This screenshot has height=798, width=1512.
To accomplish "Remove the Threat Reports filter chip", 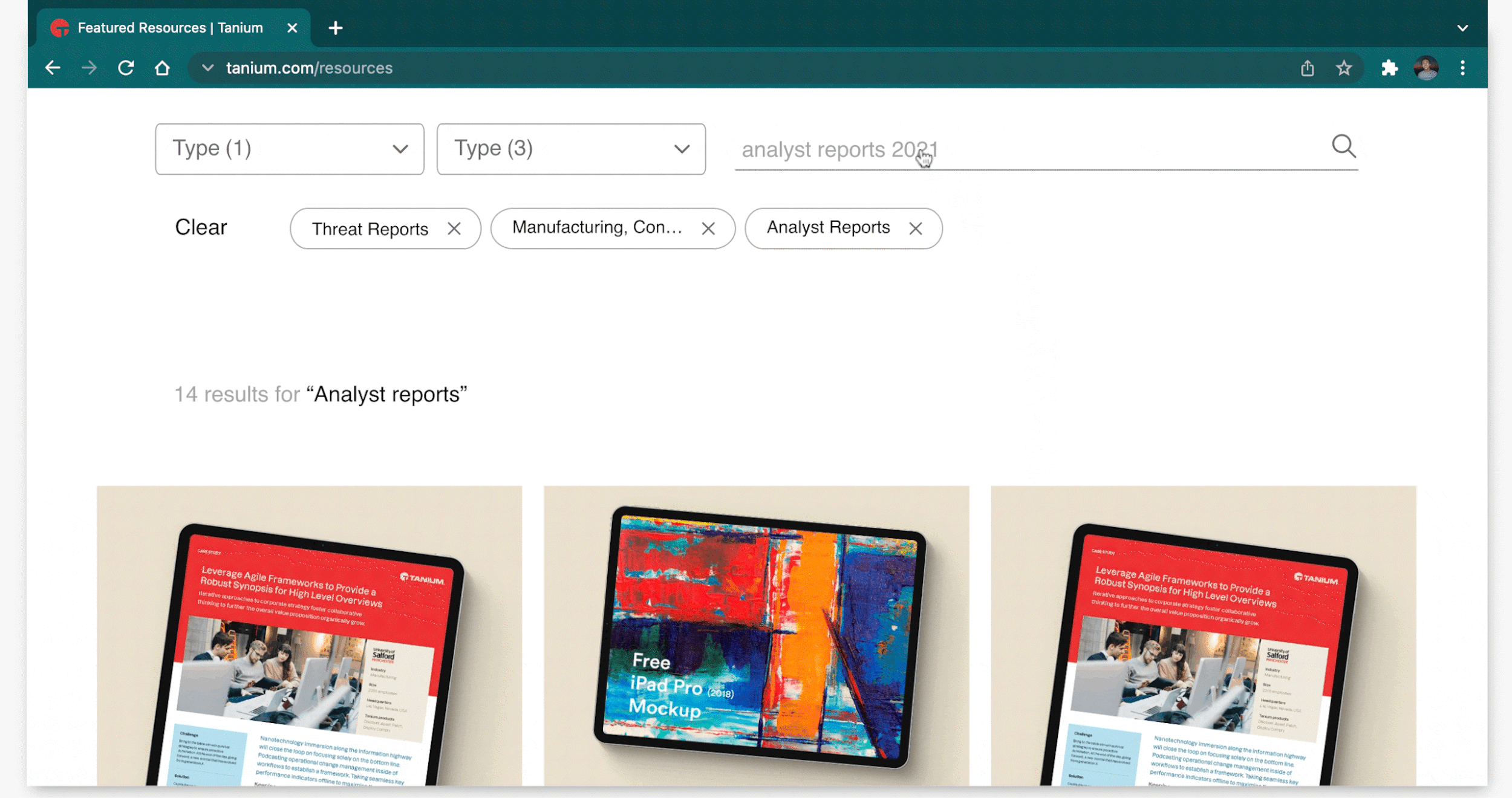I will (454, 229).
